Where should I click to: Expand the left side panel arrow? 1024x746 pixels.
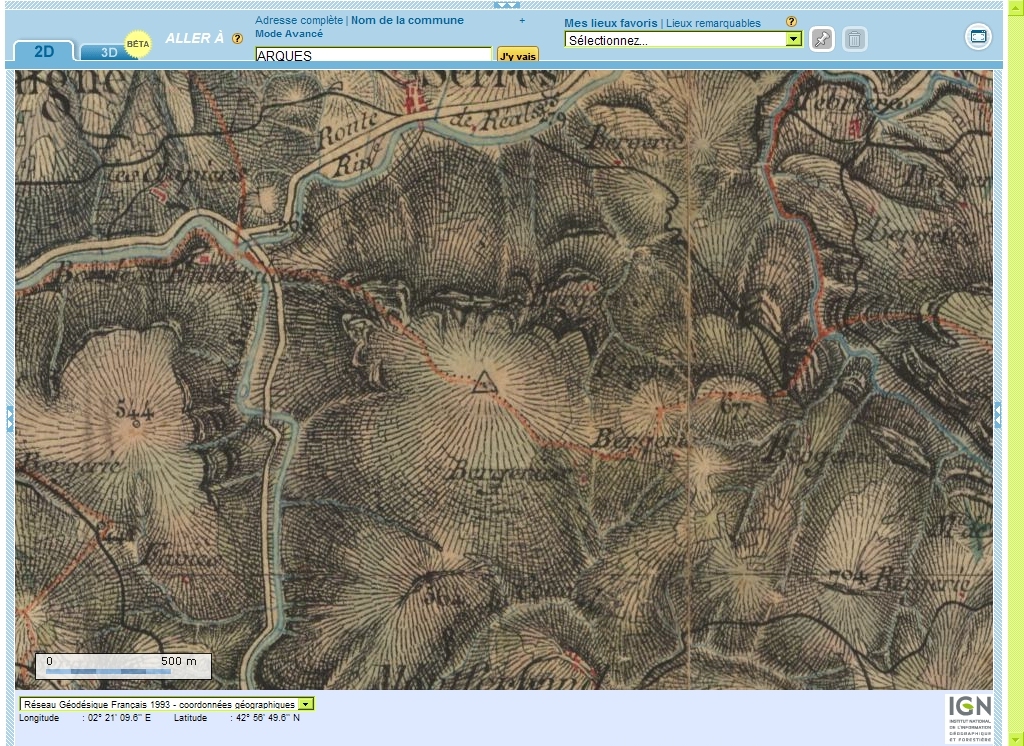pyautogui.click(x=10, y=418)
